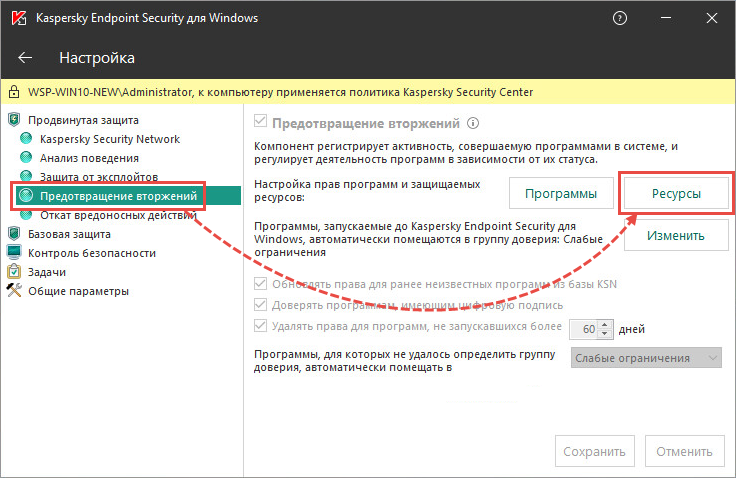Close the Kaspersky Endpoint Security window
This screenshot has width=736, height=478.
(x=712, y=18)
